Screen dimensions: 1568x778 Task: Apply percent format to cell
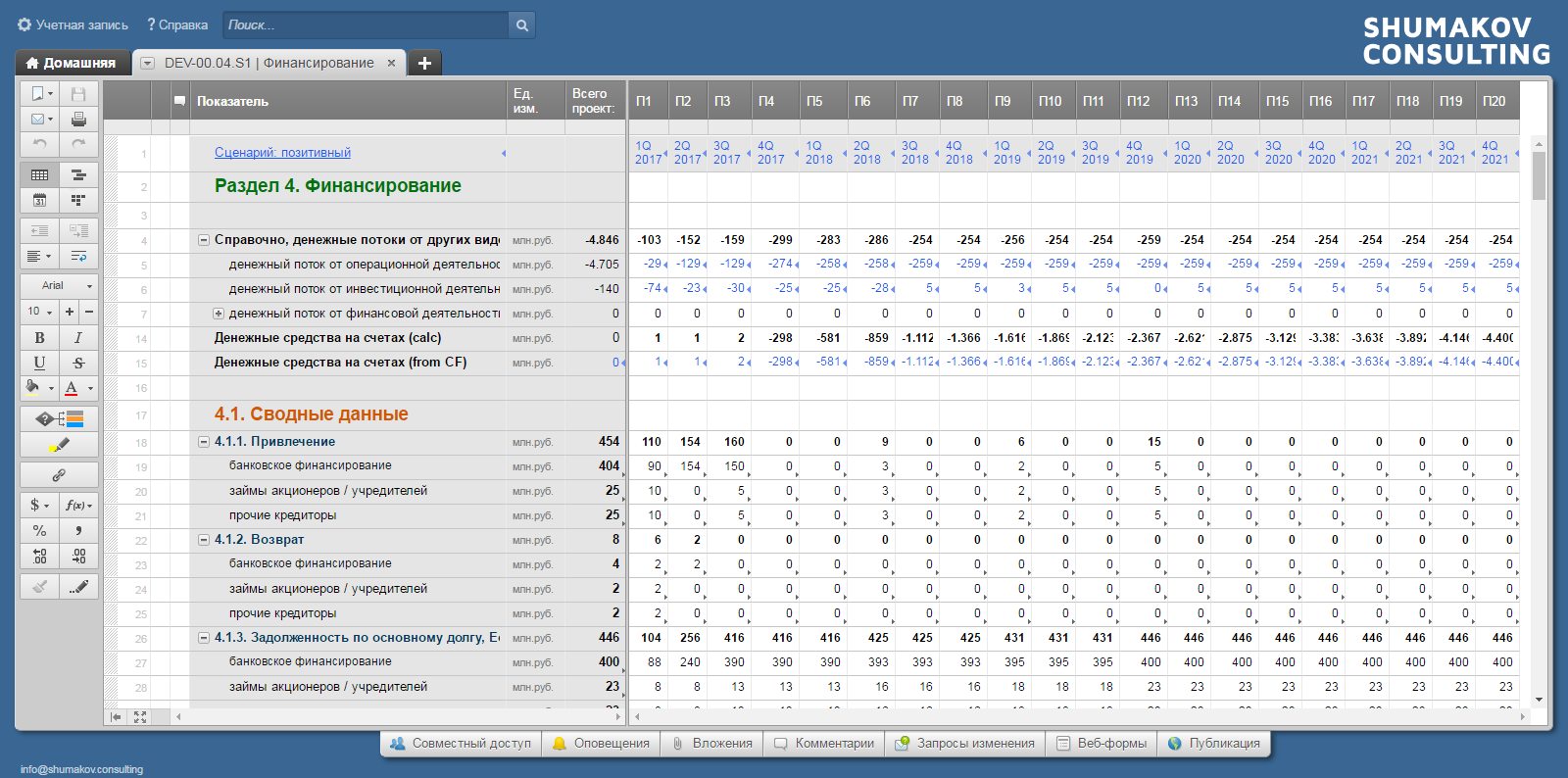click(x=39, y=530)
